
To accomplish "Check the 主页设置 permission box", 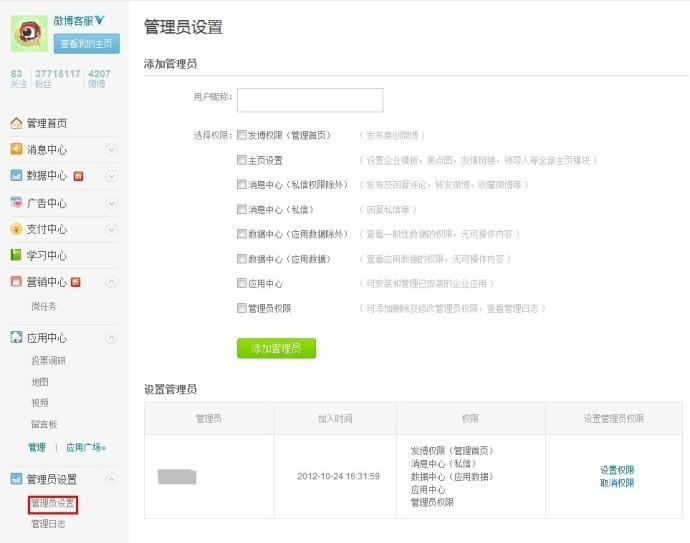I will click(242, 160).
